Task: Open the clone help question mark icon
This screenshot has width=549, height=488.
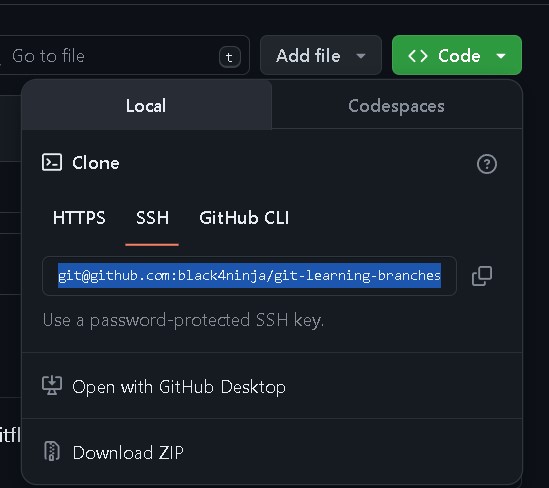Action: (x=487, y=164)
